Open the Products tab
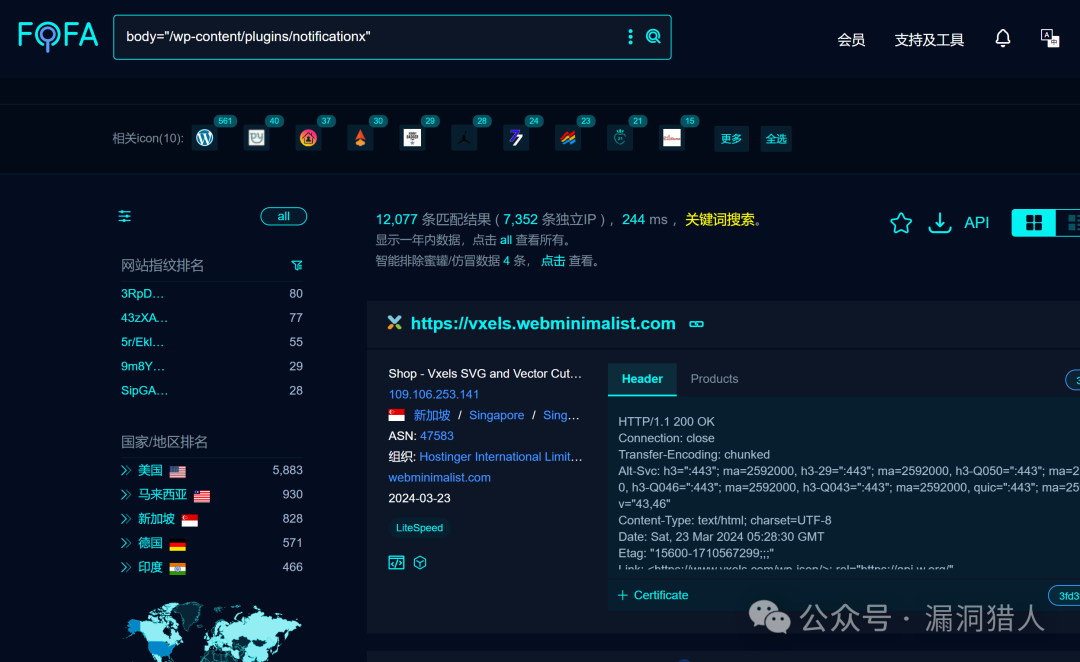 coord(714,379)
